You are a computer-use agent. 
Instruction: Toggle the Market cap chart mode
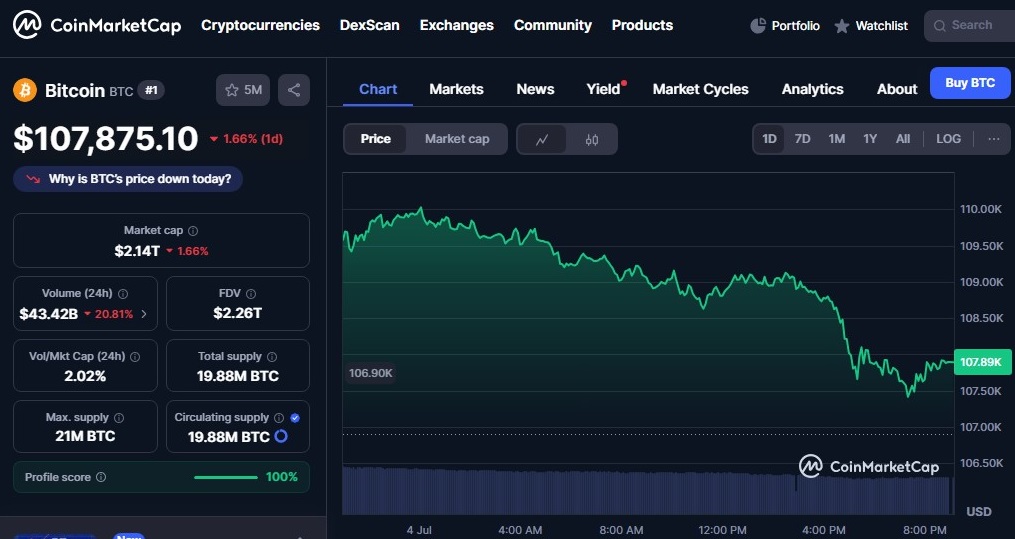pyautogui.click(x=457, y=139)
